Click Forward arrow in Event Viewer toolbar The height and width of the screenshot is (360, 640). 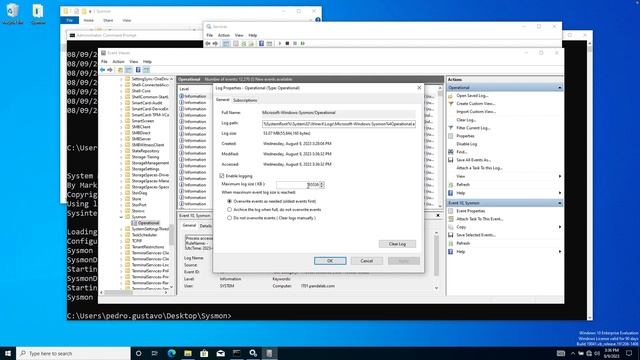110,70
